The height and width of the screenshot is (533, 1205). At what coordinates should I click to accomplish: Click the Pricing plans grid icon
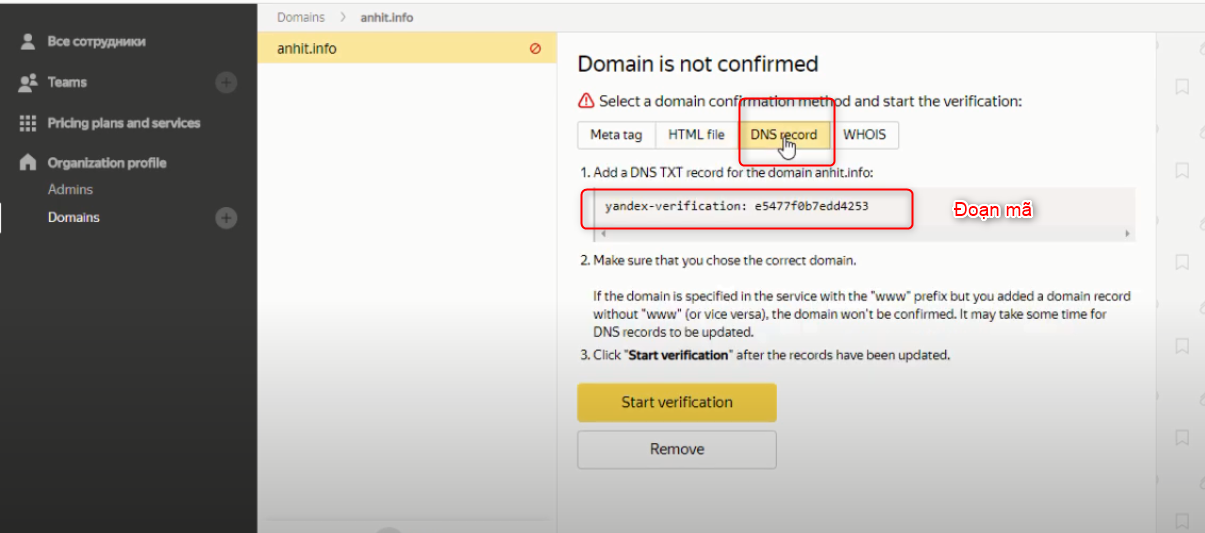click(28, 123)
